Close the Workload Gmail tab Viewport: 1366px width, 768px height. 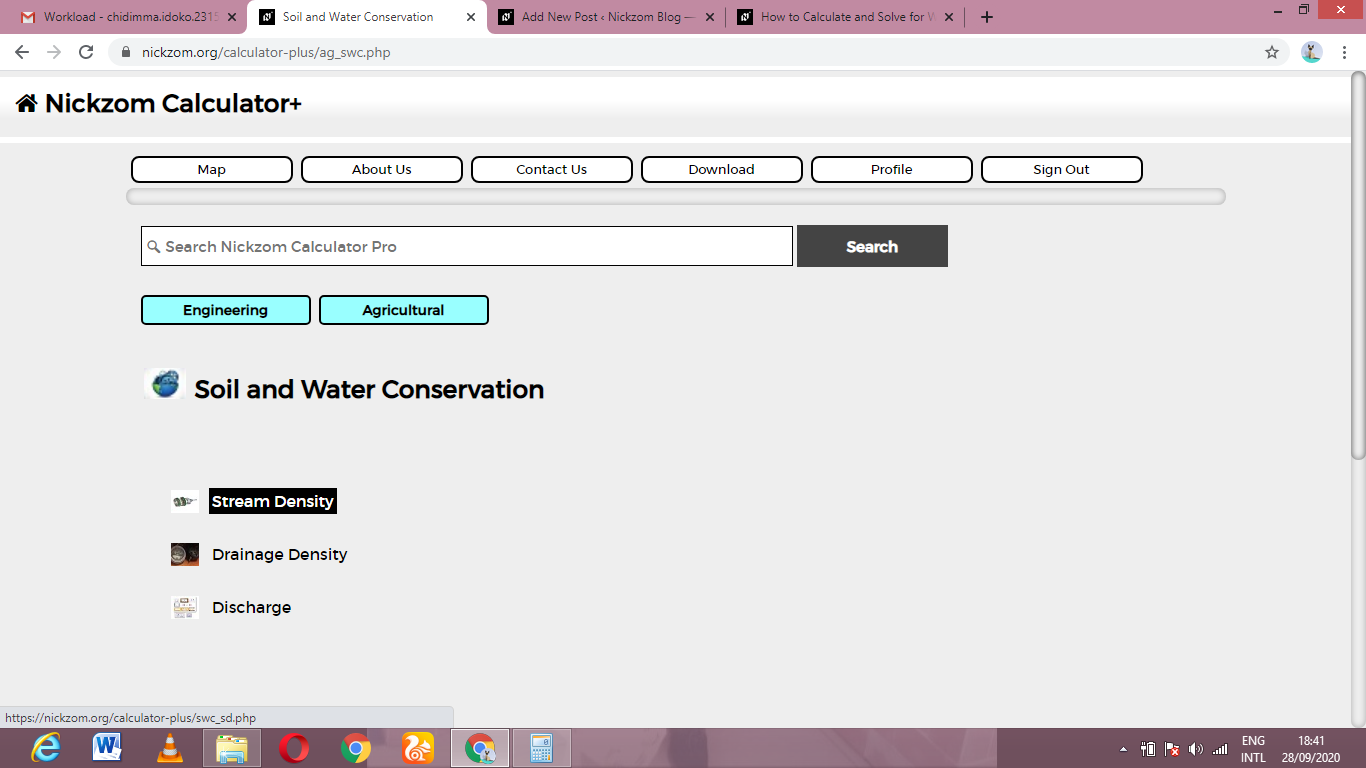[x=232, y=17]
